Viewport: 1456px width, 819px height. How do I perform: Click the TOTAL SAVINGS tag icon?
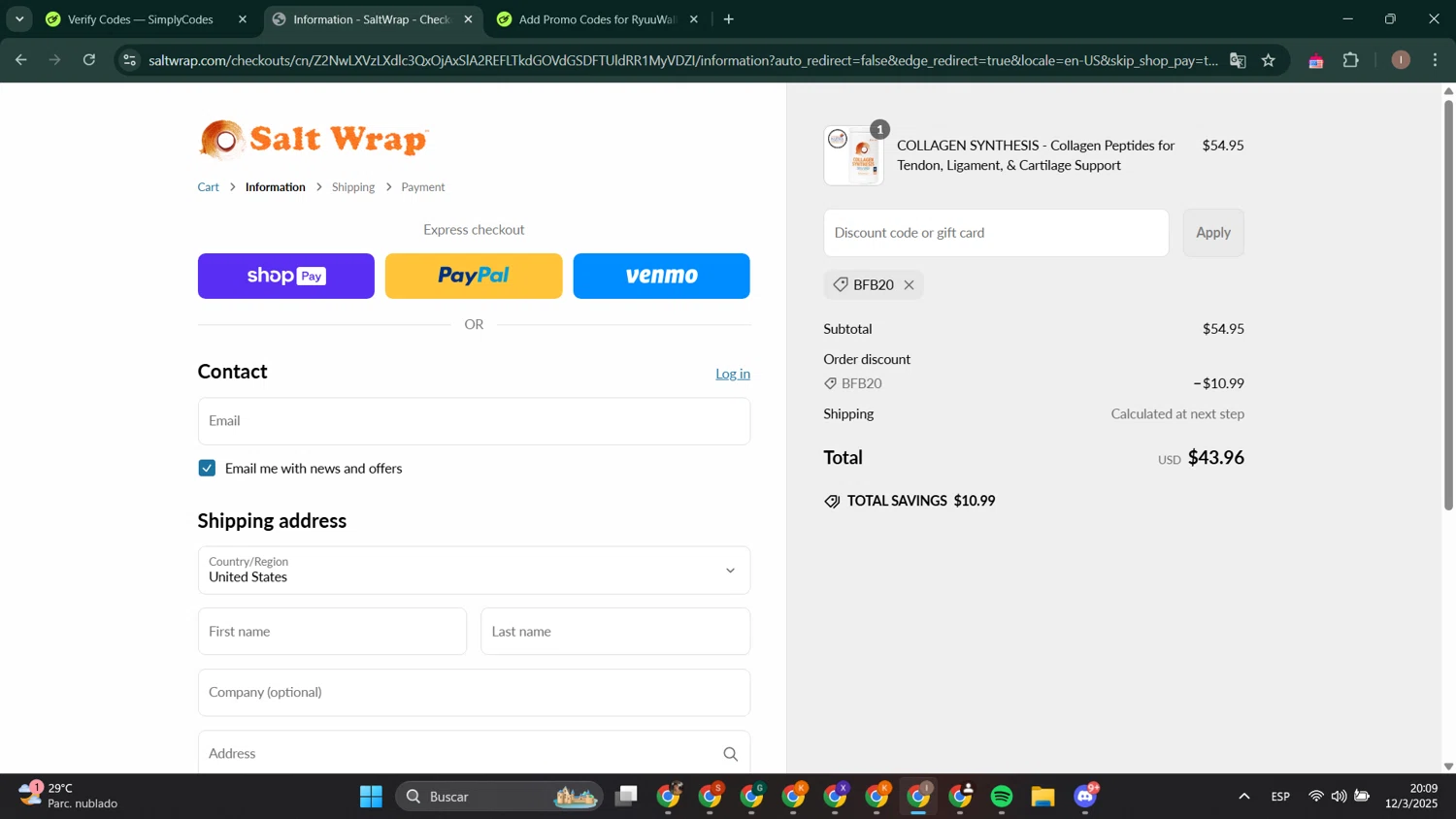[x=832, y=501]
